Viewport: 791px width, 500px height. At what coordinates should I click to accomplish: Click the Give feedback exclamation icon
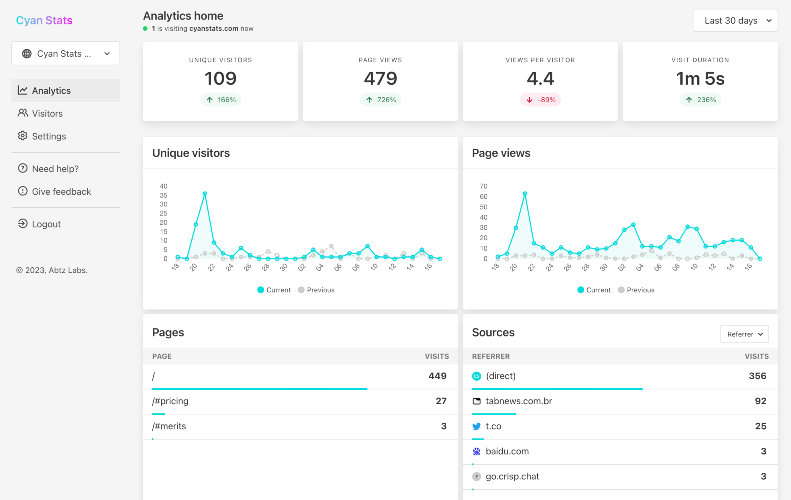pos(23,191)
